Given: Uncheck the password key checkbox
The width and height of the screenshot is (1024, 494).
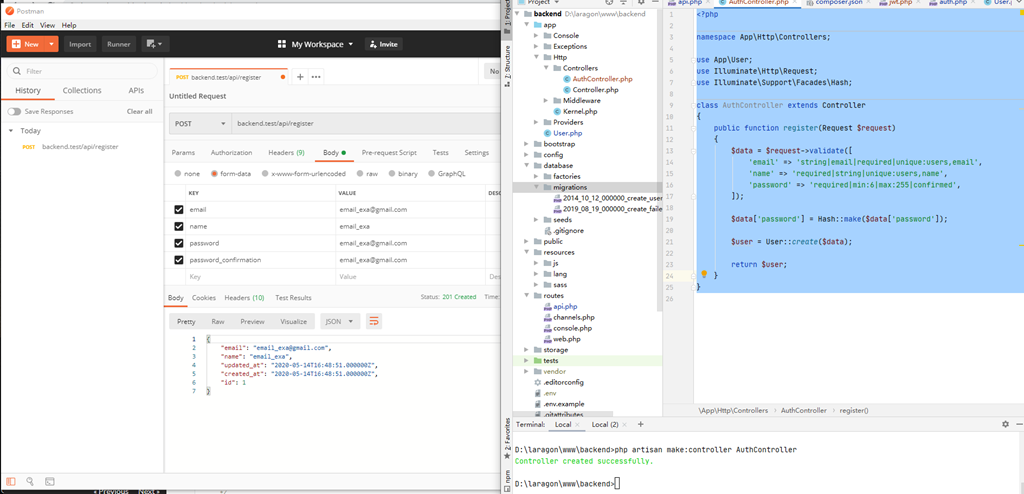Looking at the screenshot, I should click(x=179, y=243).
